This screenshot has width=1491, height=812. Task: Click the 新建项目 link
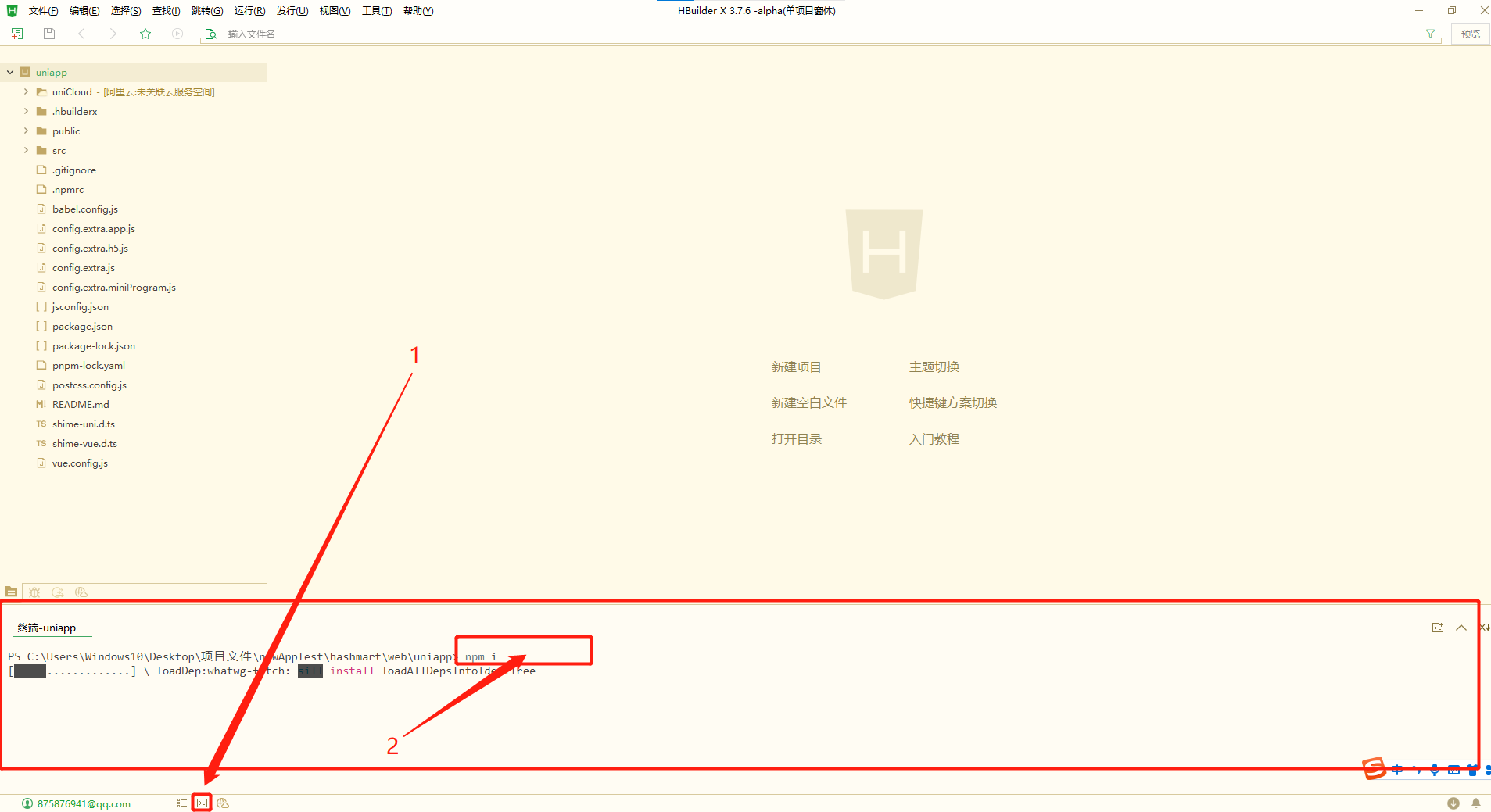click(x=796, y=367)
